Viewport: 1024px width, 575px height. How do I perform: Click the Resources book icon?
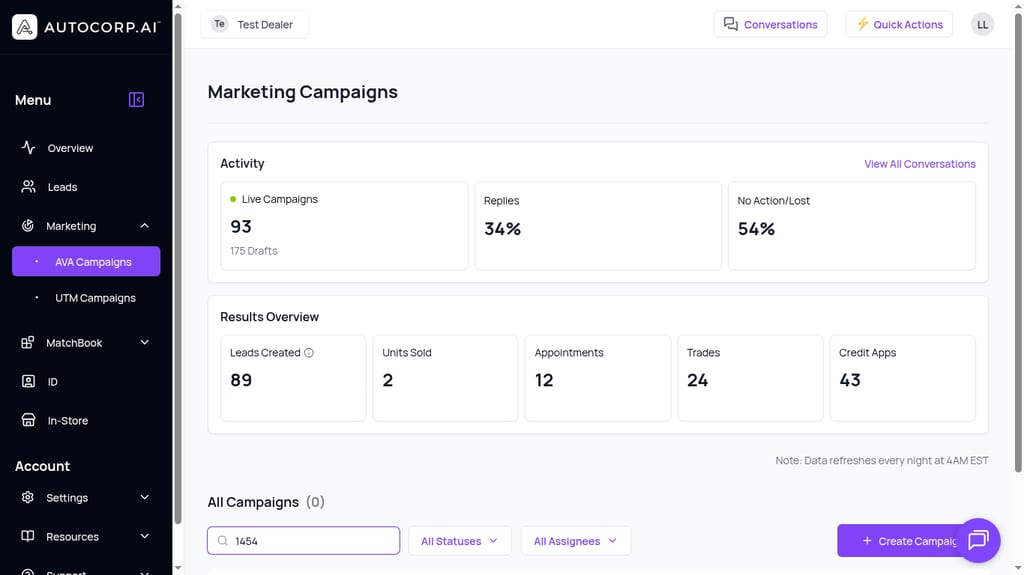point(27,536)
